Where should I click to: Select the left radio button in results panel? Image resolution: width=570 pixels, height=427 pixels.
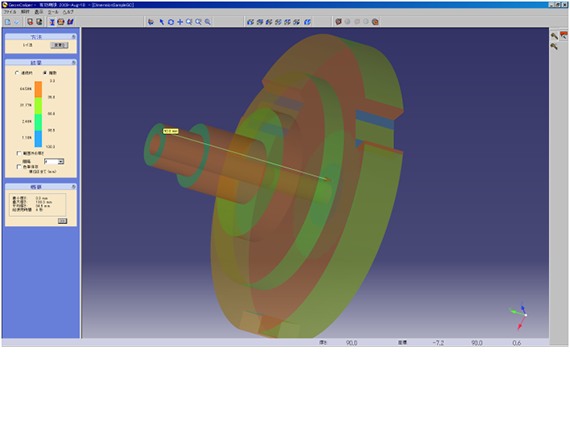(17, 73)
